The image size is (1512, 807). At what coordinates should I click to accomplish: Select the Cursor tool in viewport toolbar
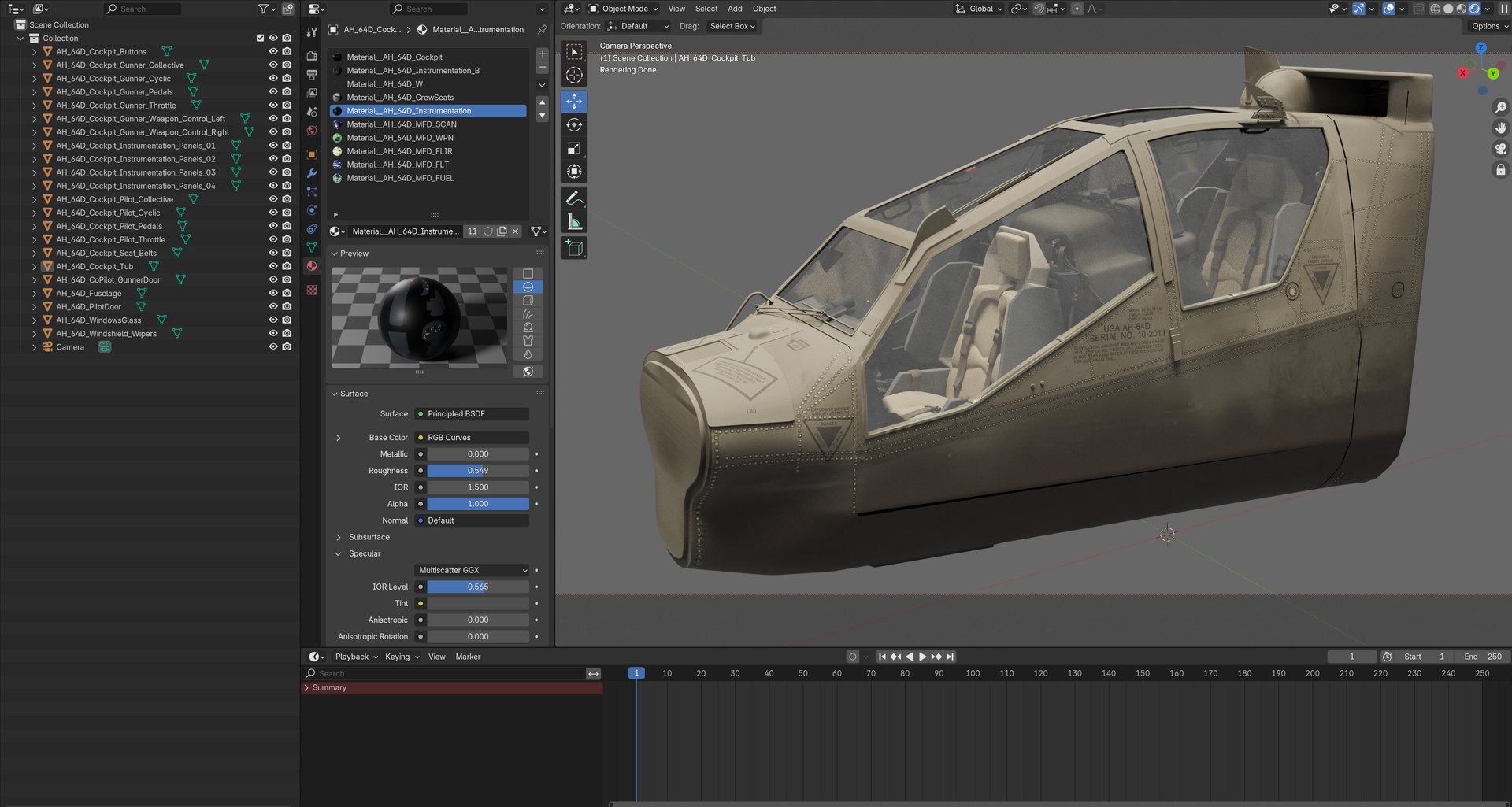574,76
